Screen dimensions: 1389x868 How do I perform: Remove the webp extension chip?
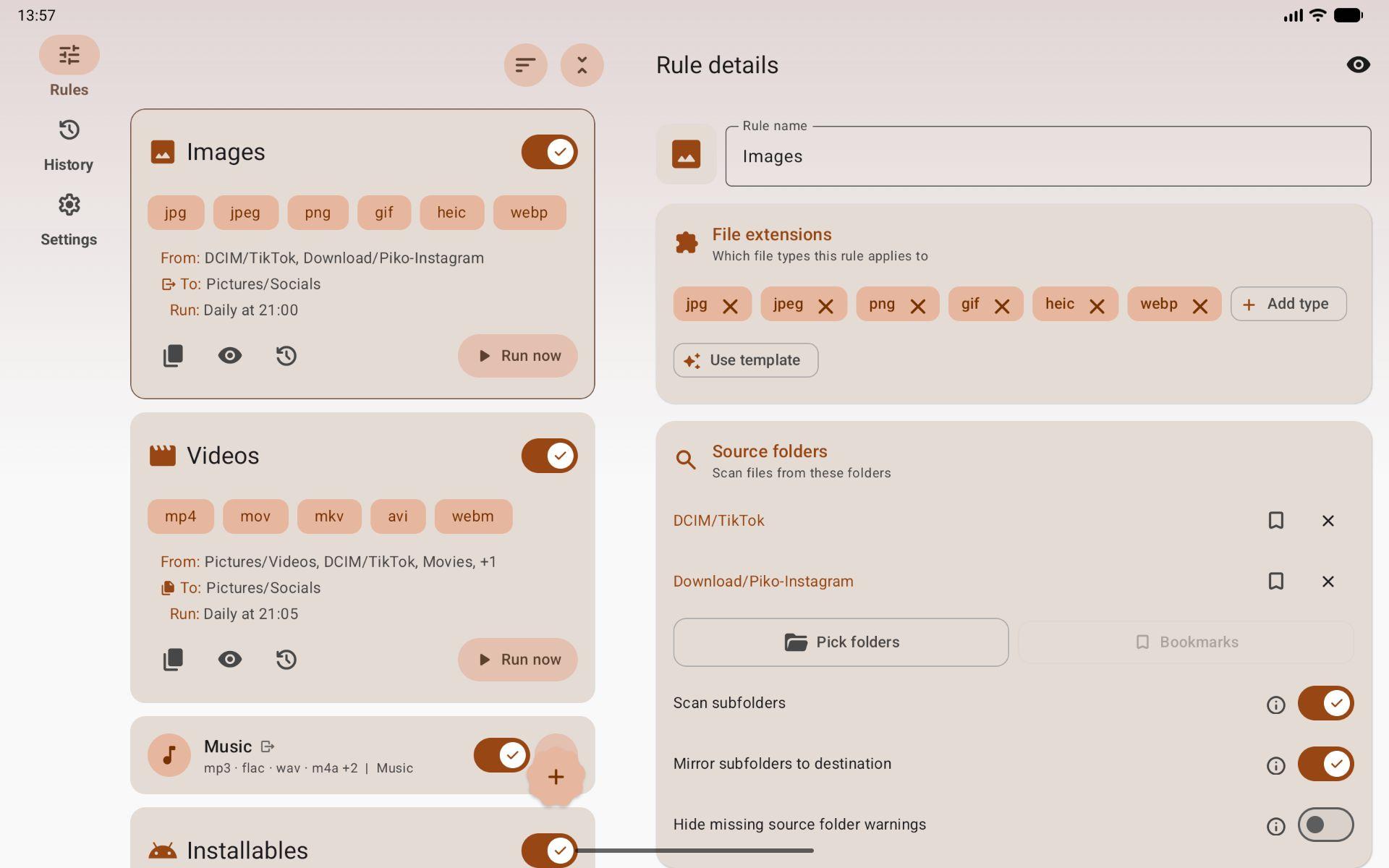click(1199, 306)
